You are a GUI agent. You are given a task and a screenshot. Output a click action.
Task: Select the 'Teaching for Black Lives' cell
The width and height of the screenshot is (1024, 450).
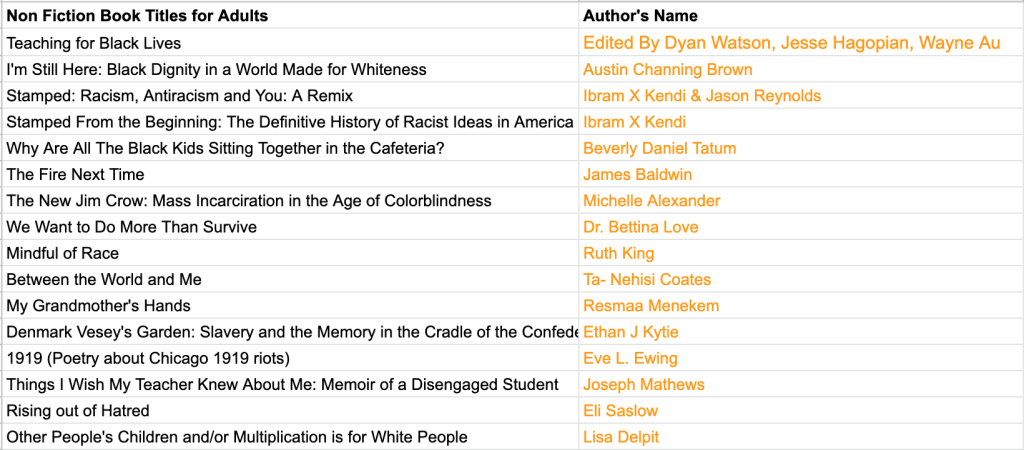93,43
